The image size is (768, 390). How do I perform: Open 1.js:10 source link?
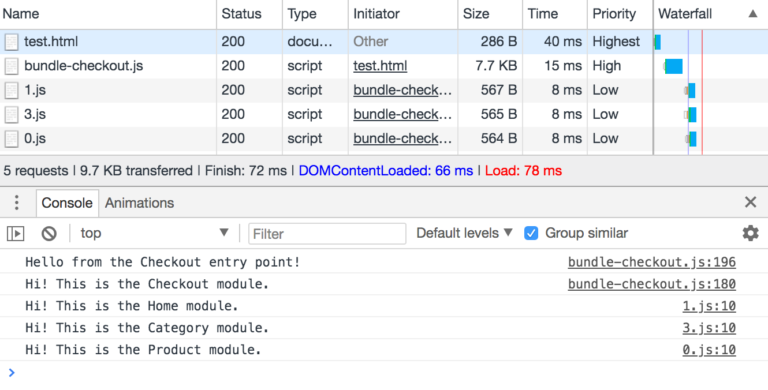click(709, 306)
